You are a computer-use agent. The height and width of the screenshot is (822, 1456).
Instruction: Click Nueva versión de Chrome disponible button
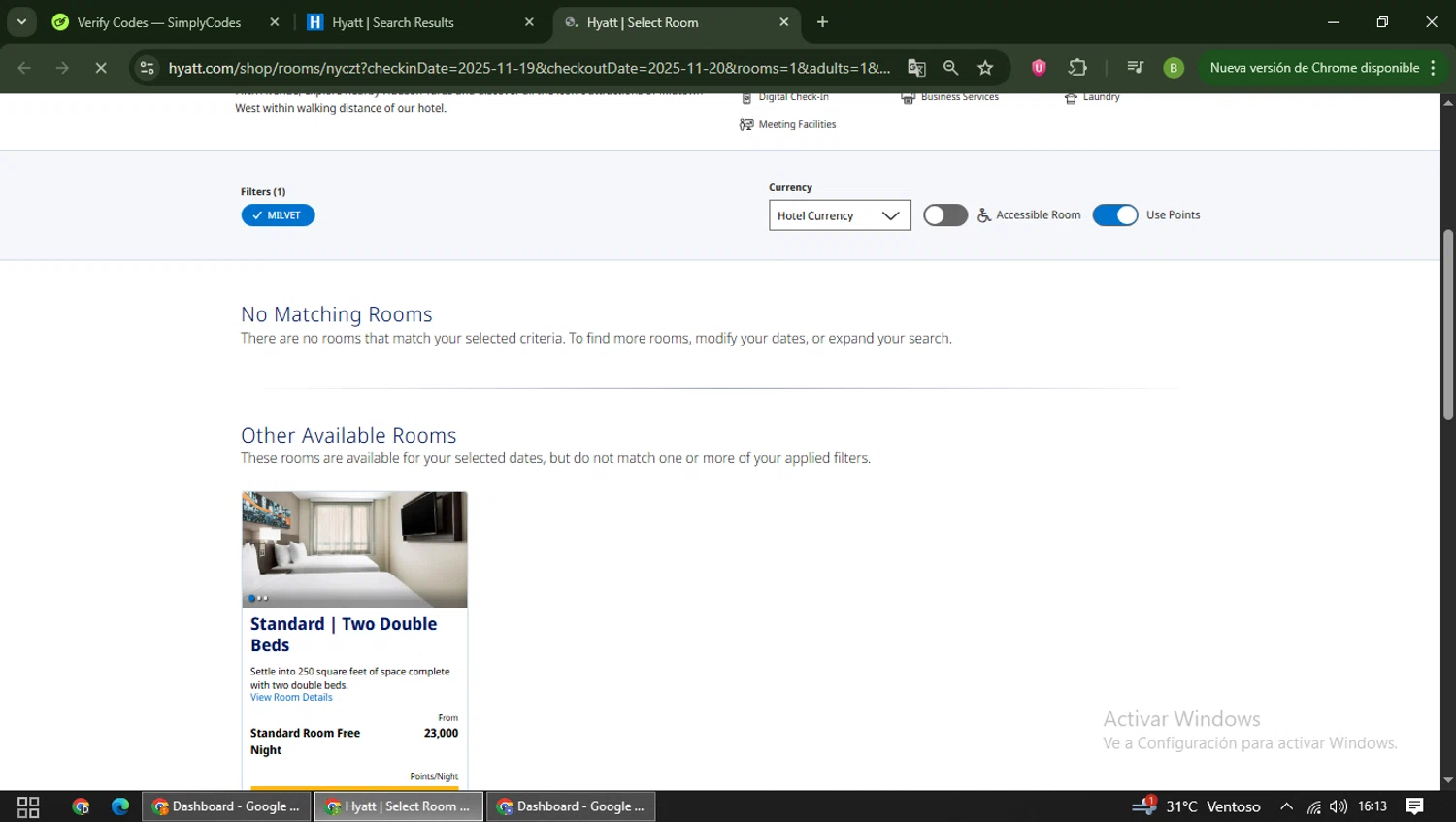click(1314, 68)
